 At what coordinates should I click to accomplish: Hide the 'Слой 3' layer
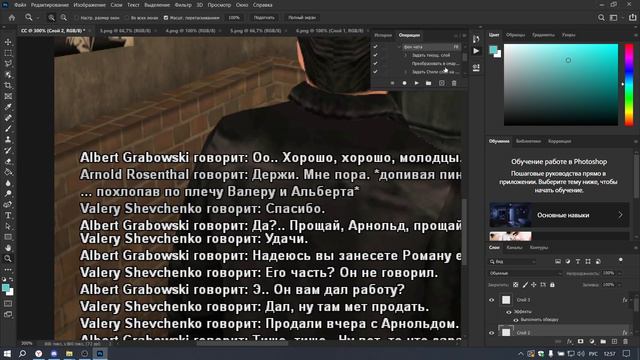click(491, 300)
